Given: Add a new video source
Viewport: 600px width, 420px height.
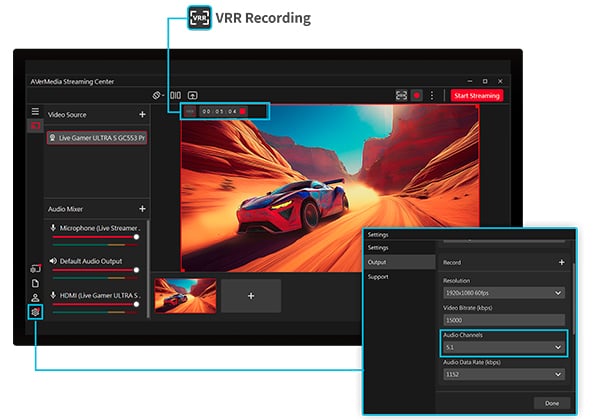Looking at the screenshot, I should (142, 114).
